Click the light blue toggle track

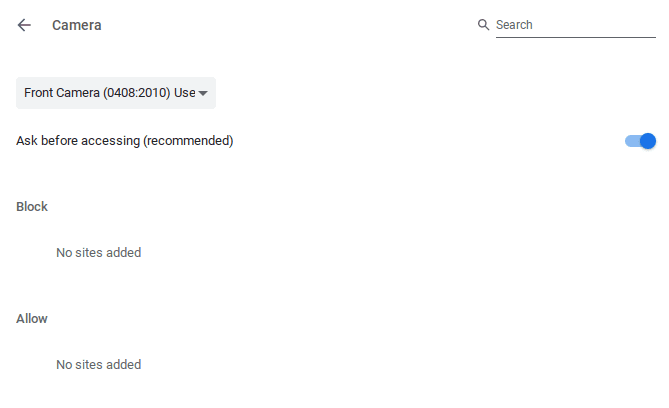(632, 141)
